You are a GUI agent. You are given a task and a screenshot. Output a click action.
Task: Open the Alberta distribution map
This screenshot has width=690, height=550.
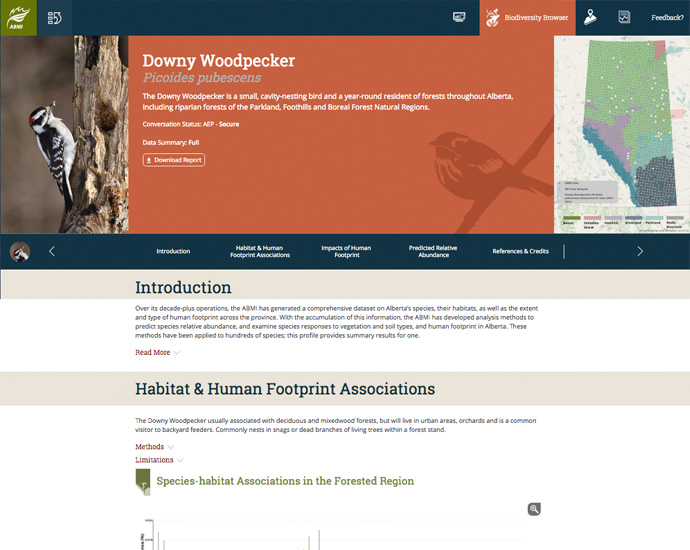coord(622,134)
